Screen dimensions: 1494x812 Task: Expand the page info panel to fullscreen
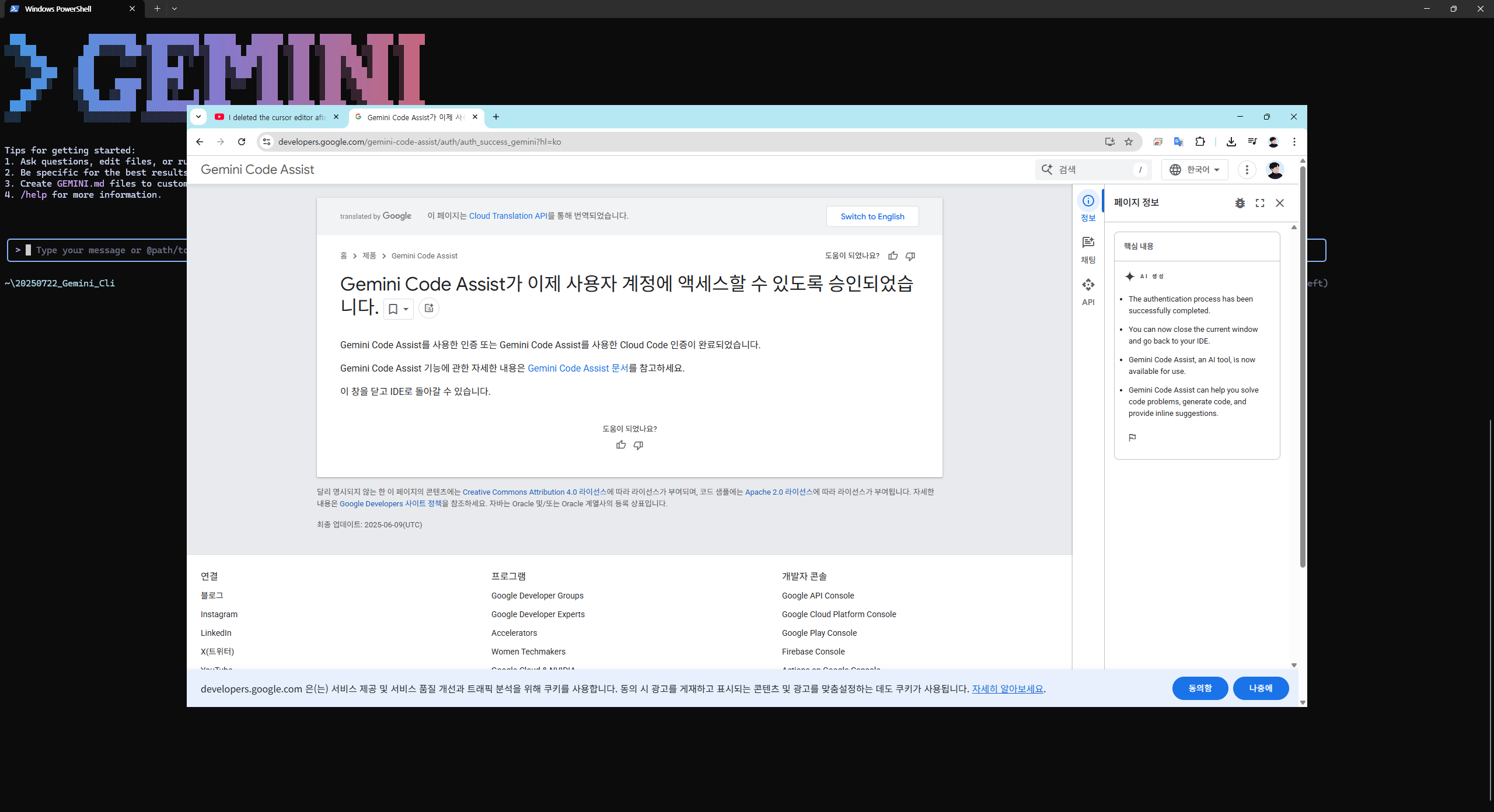[1260, 203]
